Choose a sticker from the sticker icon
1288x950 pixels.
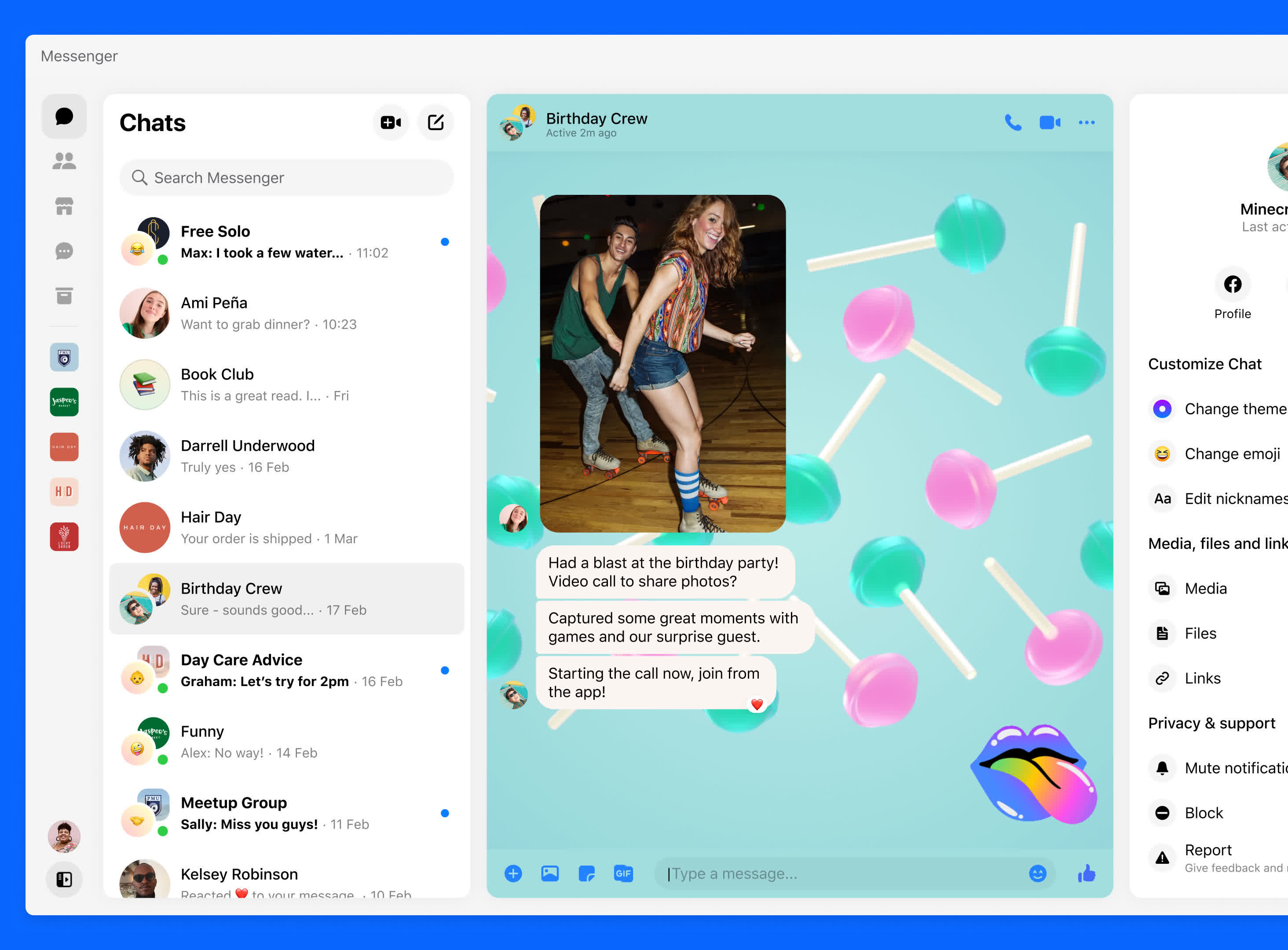click(x=586, y=873)
